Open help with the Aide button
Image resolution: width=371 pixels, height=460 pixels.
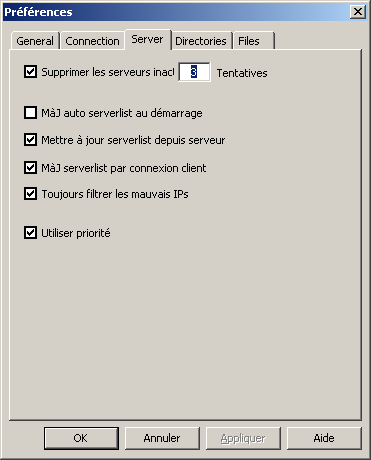point(324,438)
